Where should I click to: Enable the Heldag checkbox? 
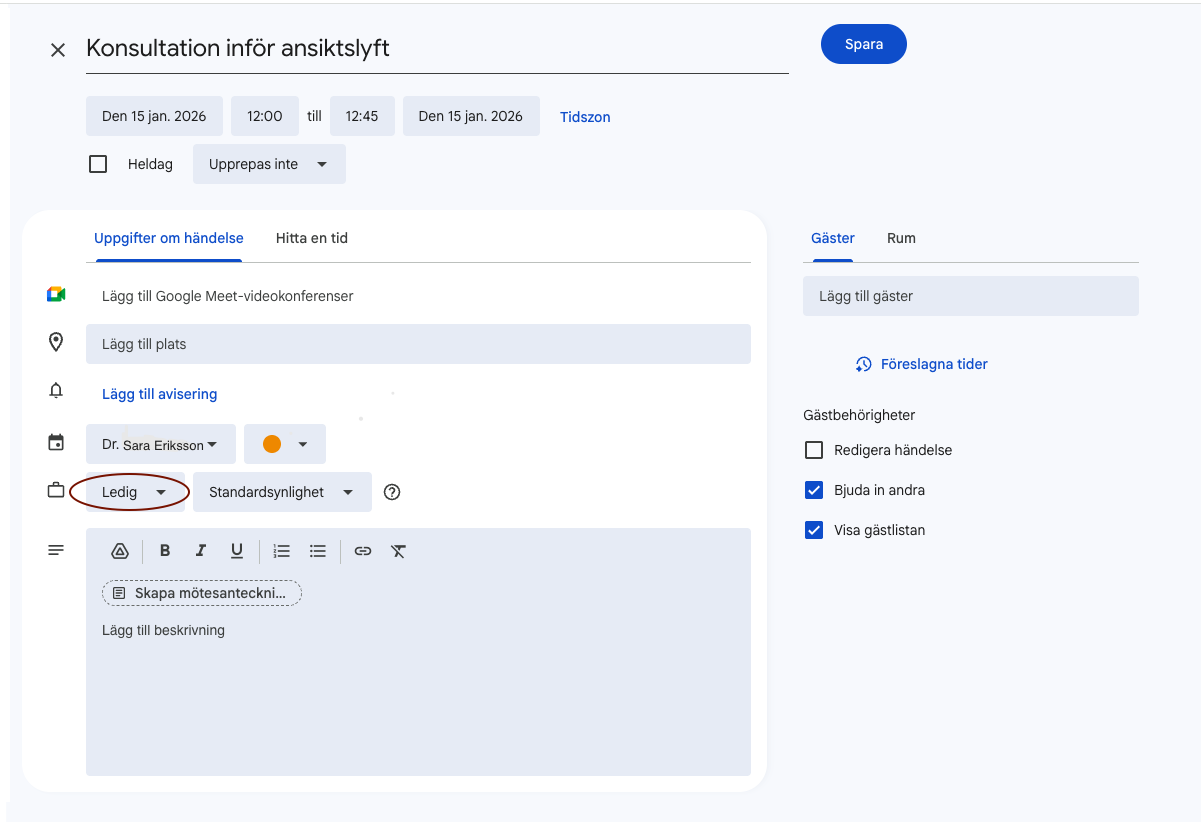98,164
